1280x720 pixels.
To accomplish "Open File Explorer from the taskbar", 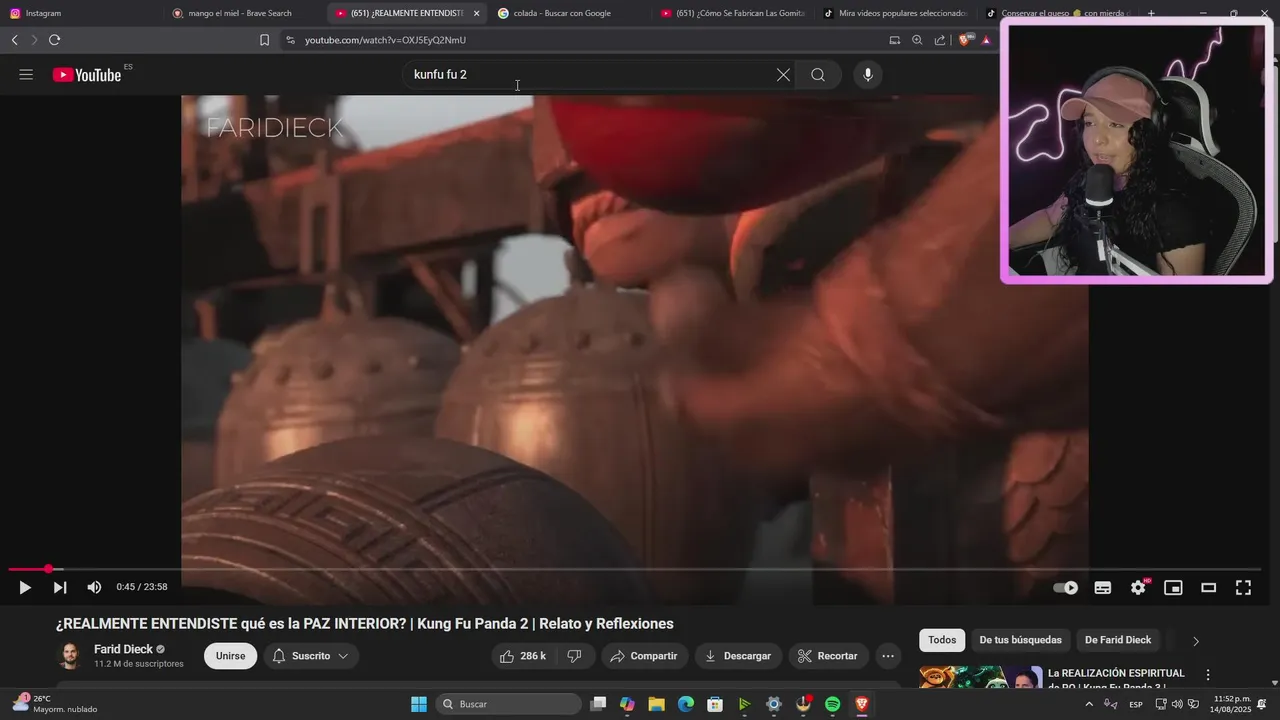I will pyautogui.click(x=656, y=704).
